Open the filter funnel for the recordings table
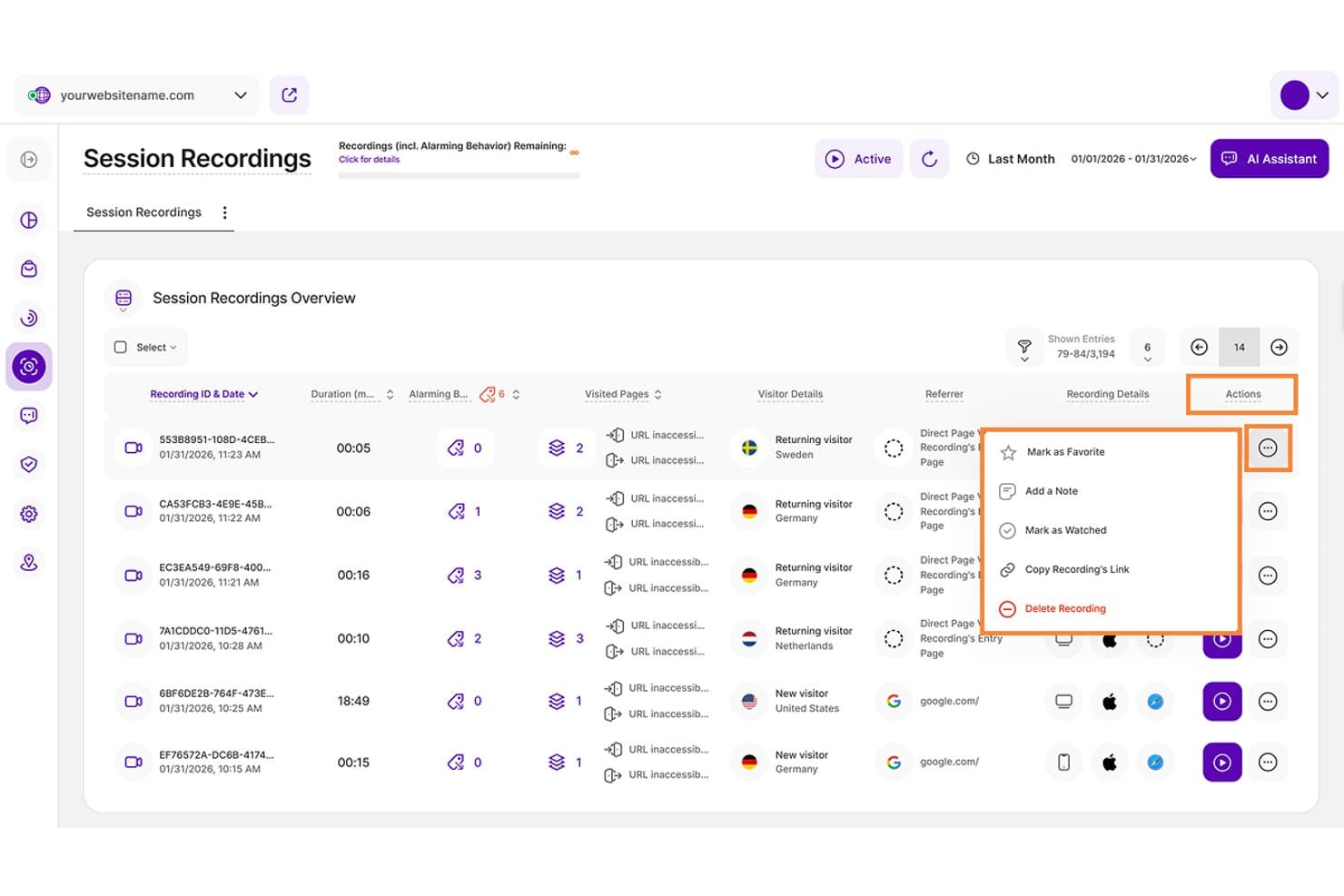1344x896 pixels. point(1024,348)
